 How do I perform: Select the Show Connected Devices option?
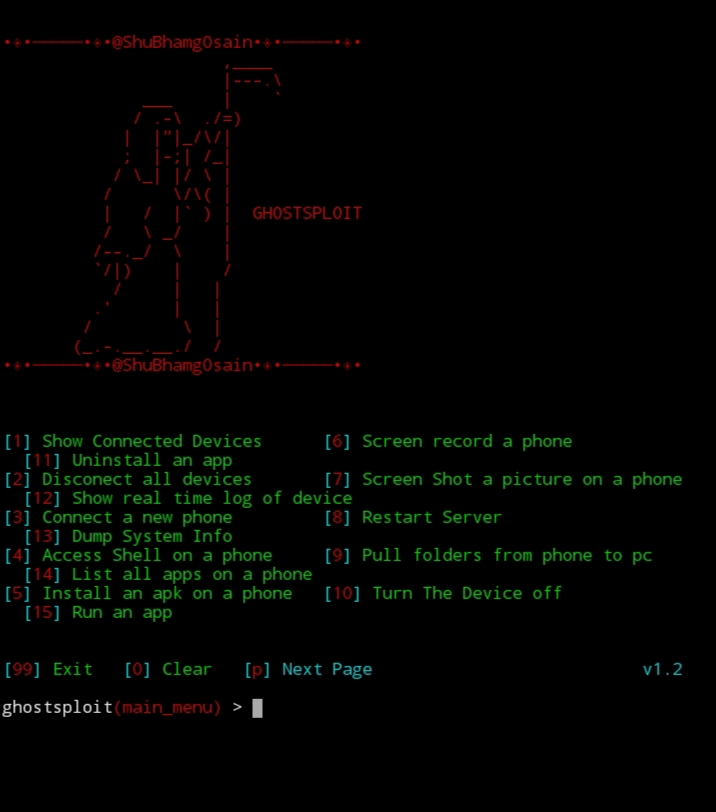(x=133, y=441)
